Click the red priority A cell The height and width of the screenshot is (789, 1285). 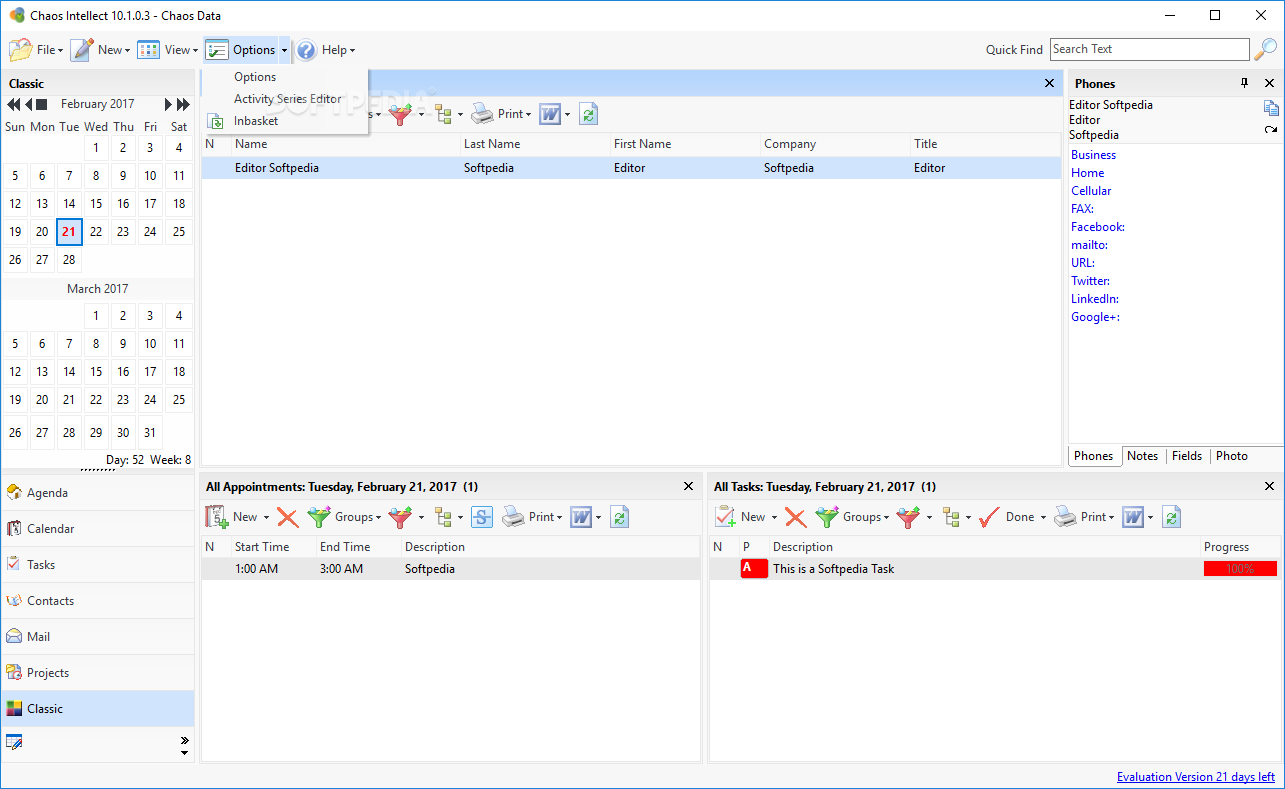[754, 569]
